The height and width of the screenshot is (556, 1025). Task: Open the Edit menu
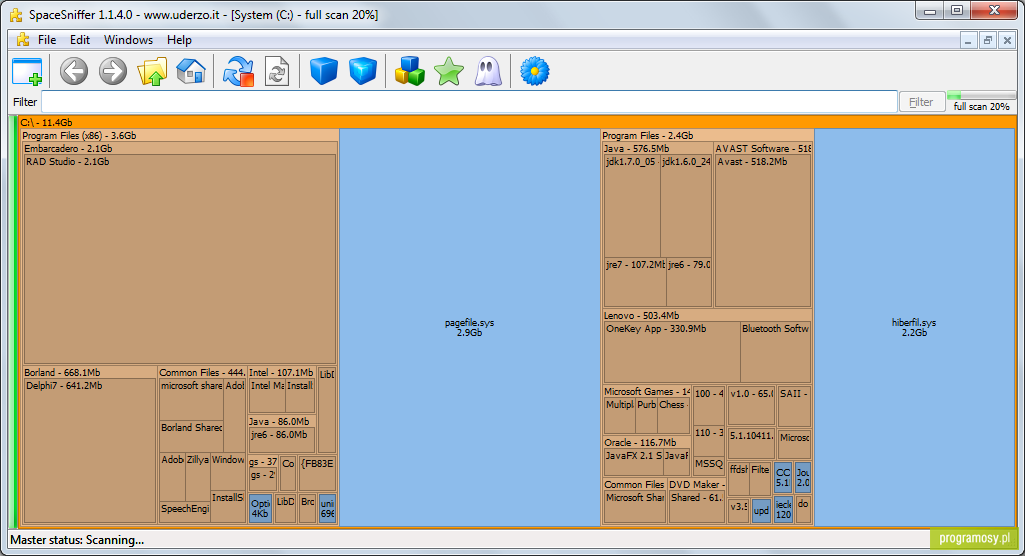(x=80, y=40)
